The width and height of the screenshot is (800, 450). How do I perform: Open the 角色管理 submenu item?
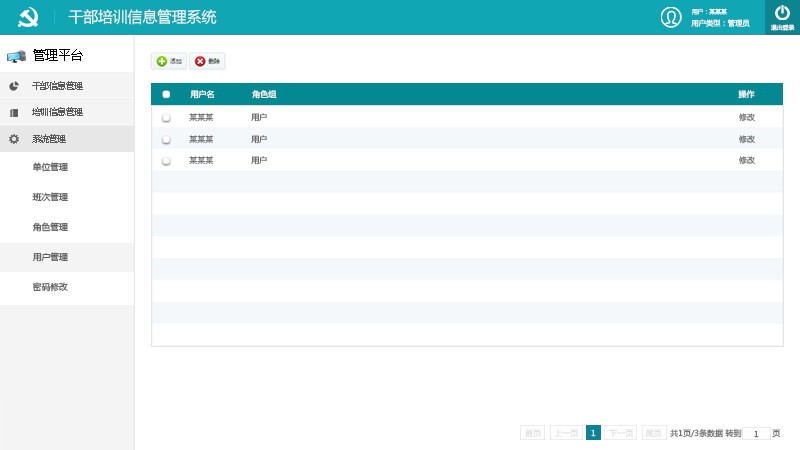tap(50, 227)
